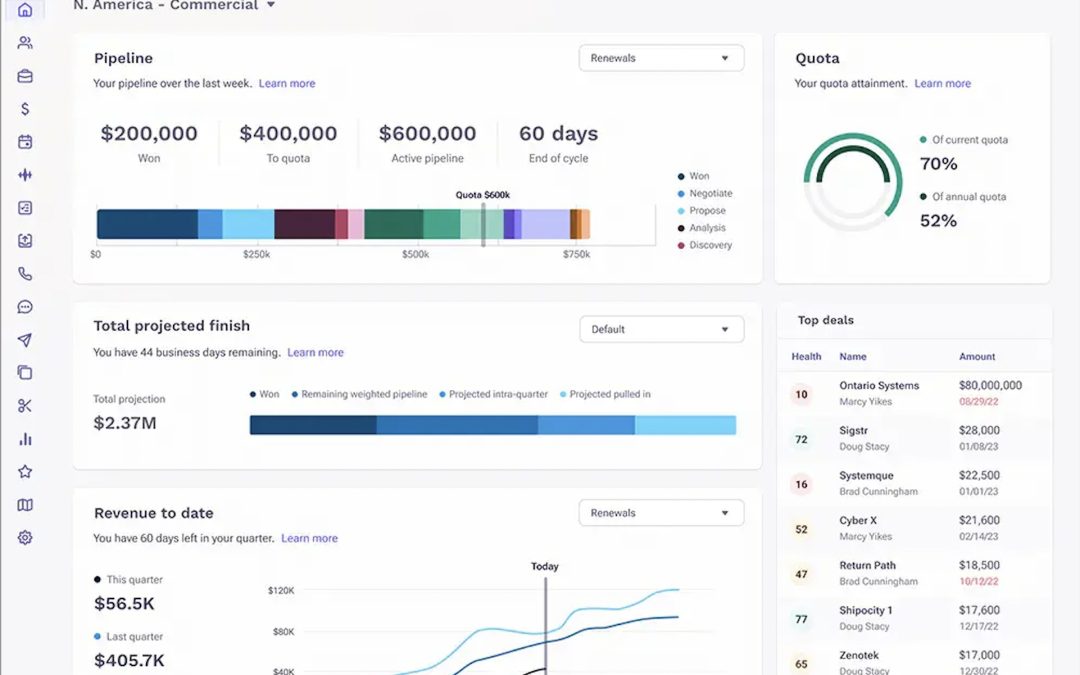The width and height of the screenshot is (1080, 675).
Task: Open the briefcase accounts sidebar icon
Action: tap(25, 76)
